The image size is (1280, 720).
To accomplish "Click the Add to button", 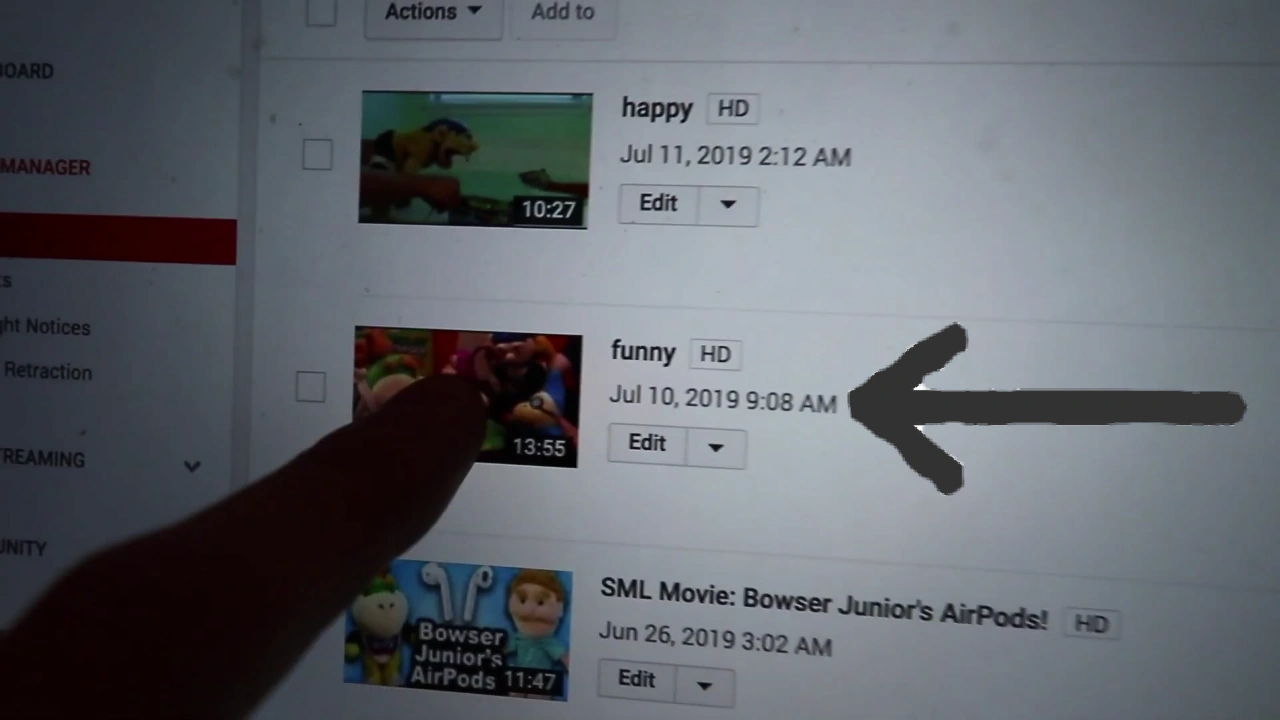I will 563,13.
